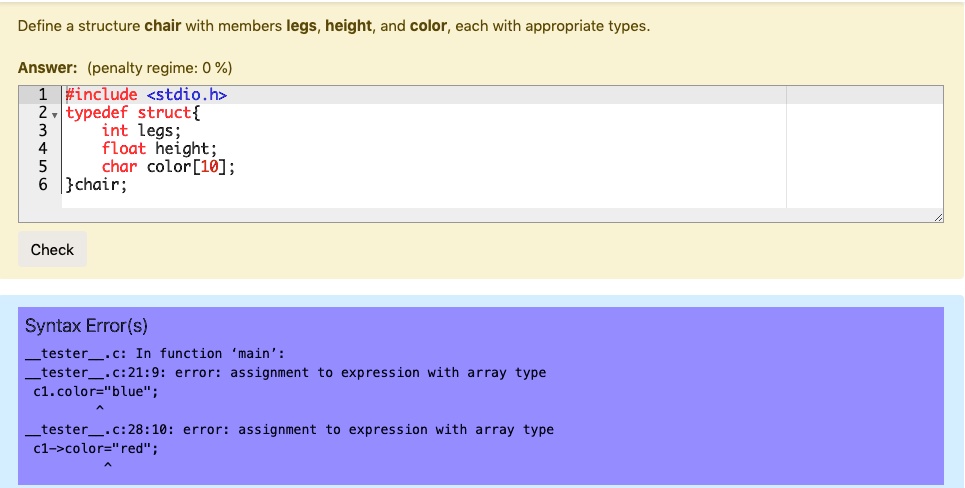Image resolution: width=965 pixels, height=488 pixels.
Task: Click the 'Answer:' label
Action: tap(48, 68)
